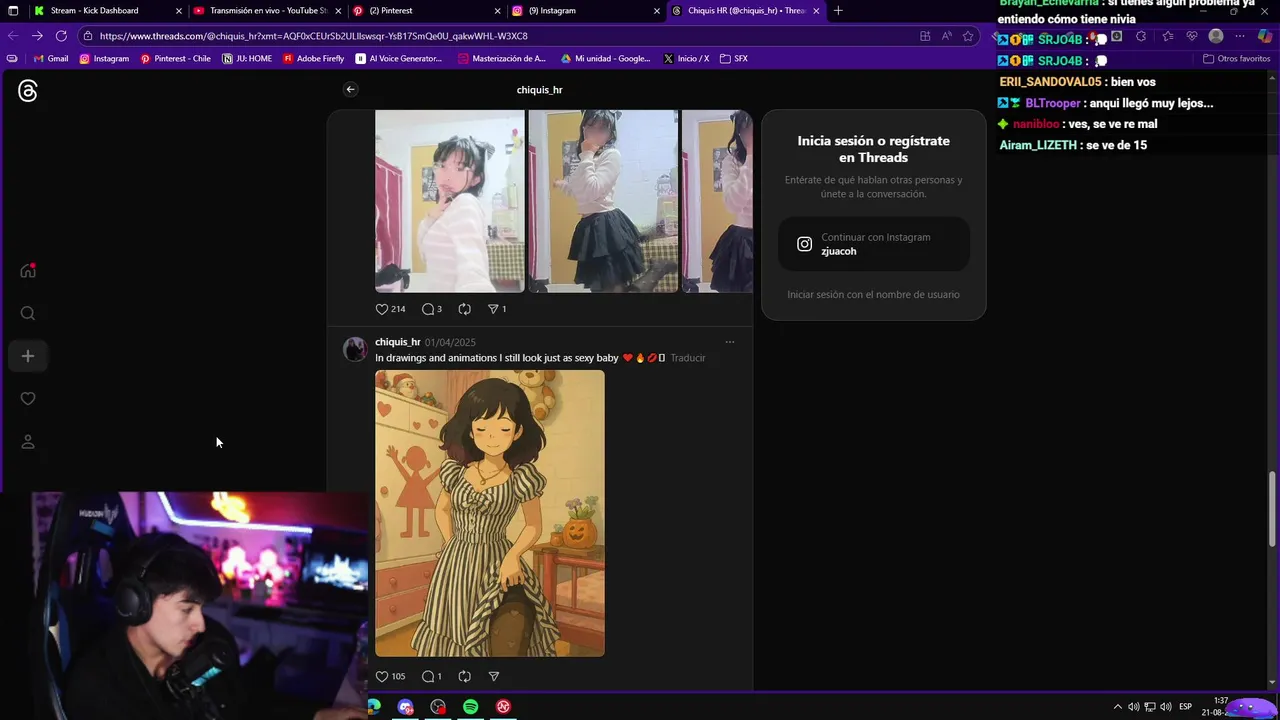Screen dimensions: 1280x720
Task: Open the Masterización de A... bookmark
Action: (x=502, y=58)
